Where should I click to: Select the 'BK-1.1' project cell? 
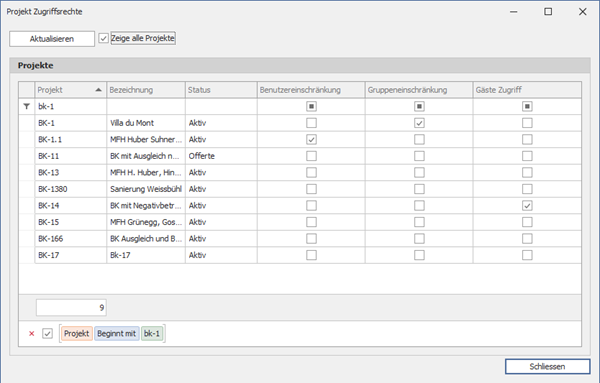tap(71, 139)
